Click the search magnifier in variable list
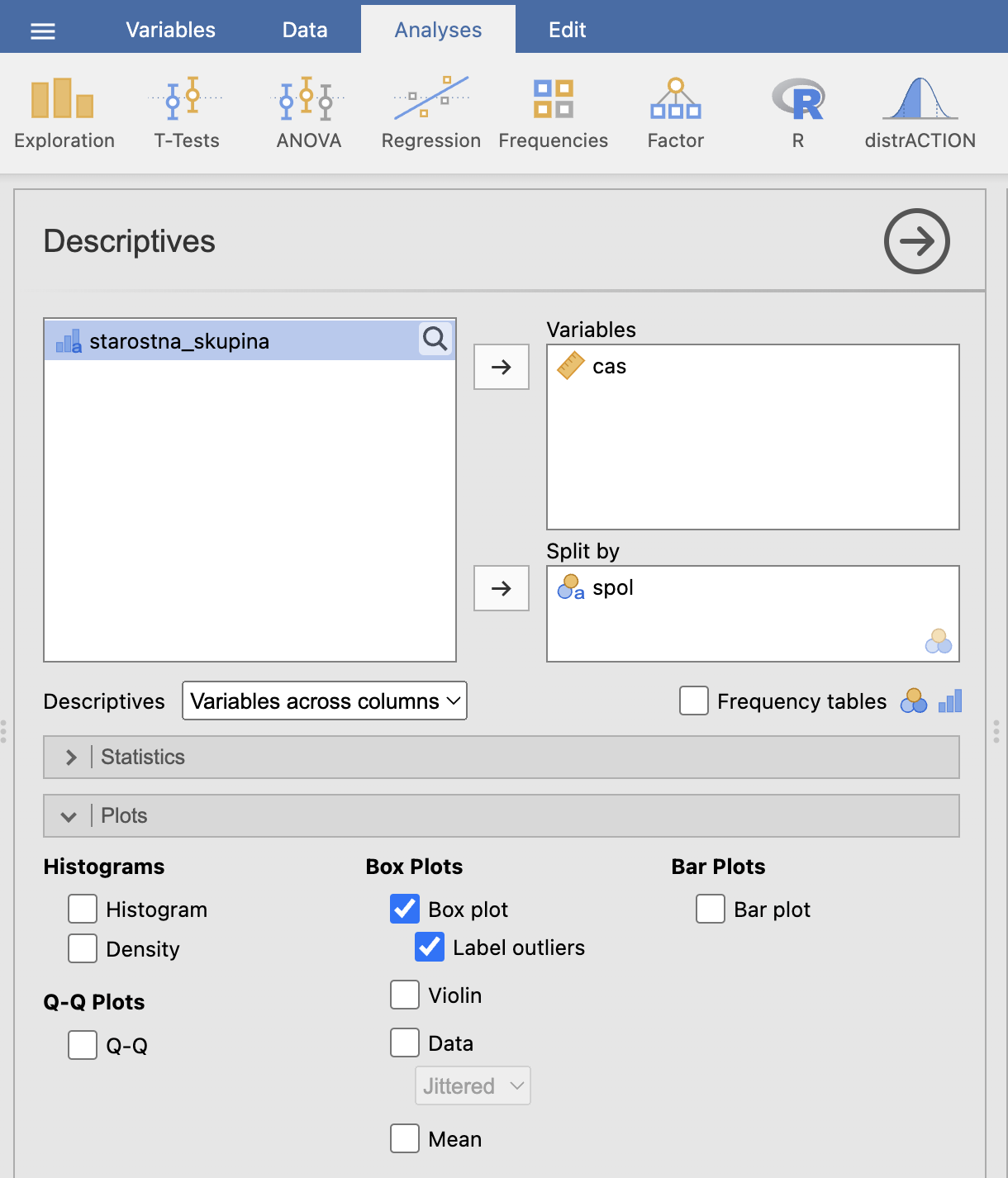Screen dimensions: 1008x1178 (x=435, y=339)
